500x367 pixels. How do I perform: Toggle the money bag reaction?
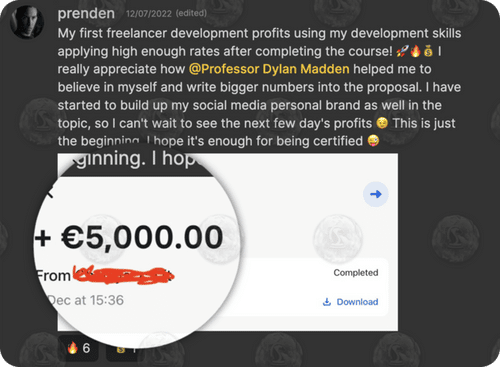pyautogui.click(x=124, y=350)
